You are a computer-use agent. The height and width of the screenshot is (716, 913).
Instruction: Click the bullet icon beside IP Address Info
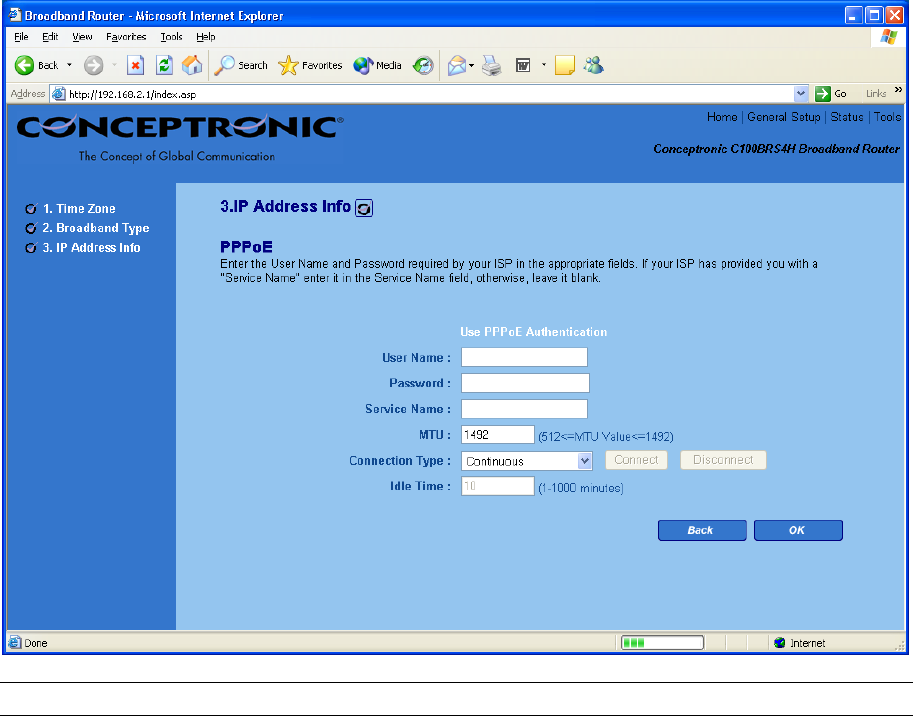click(x=31, y=248)
